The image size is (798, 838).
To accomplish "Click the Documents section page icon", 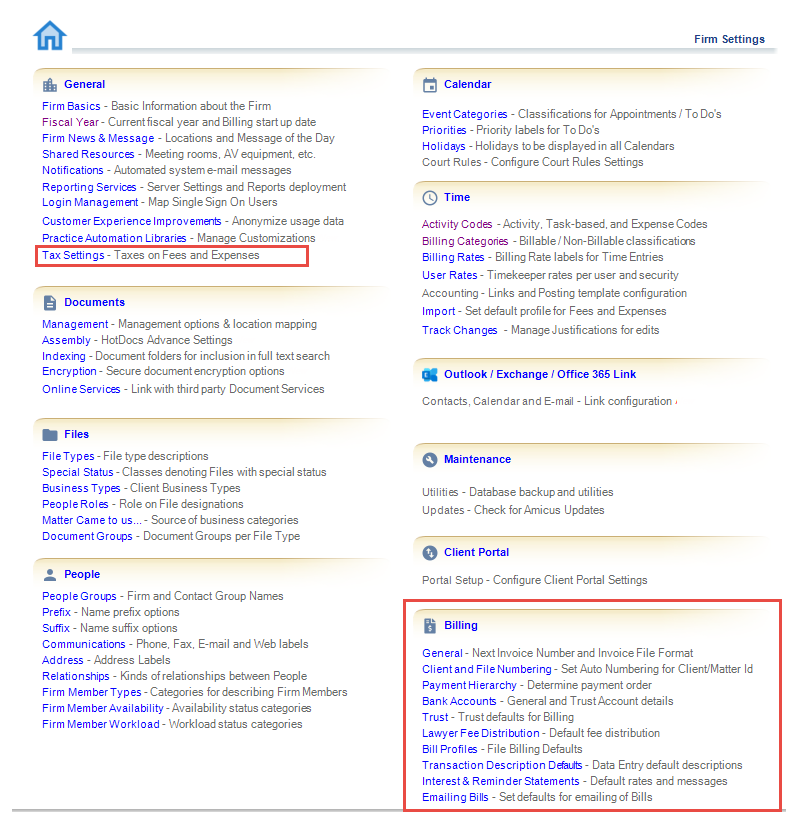I will click(x=50, y=302).
